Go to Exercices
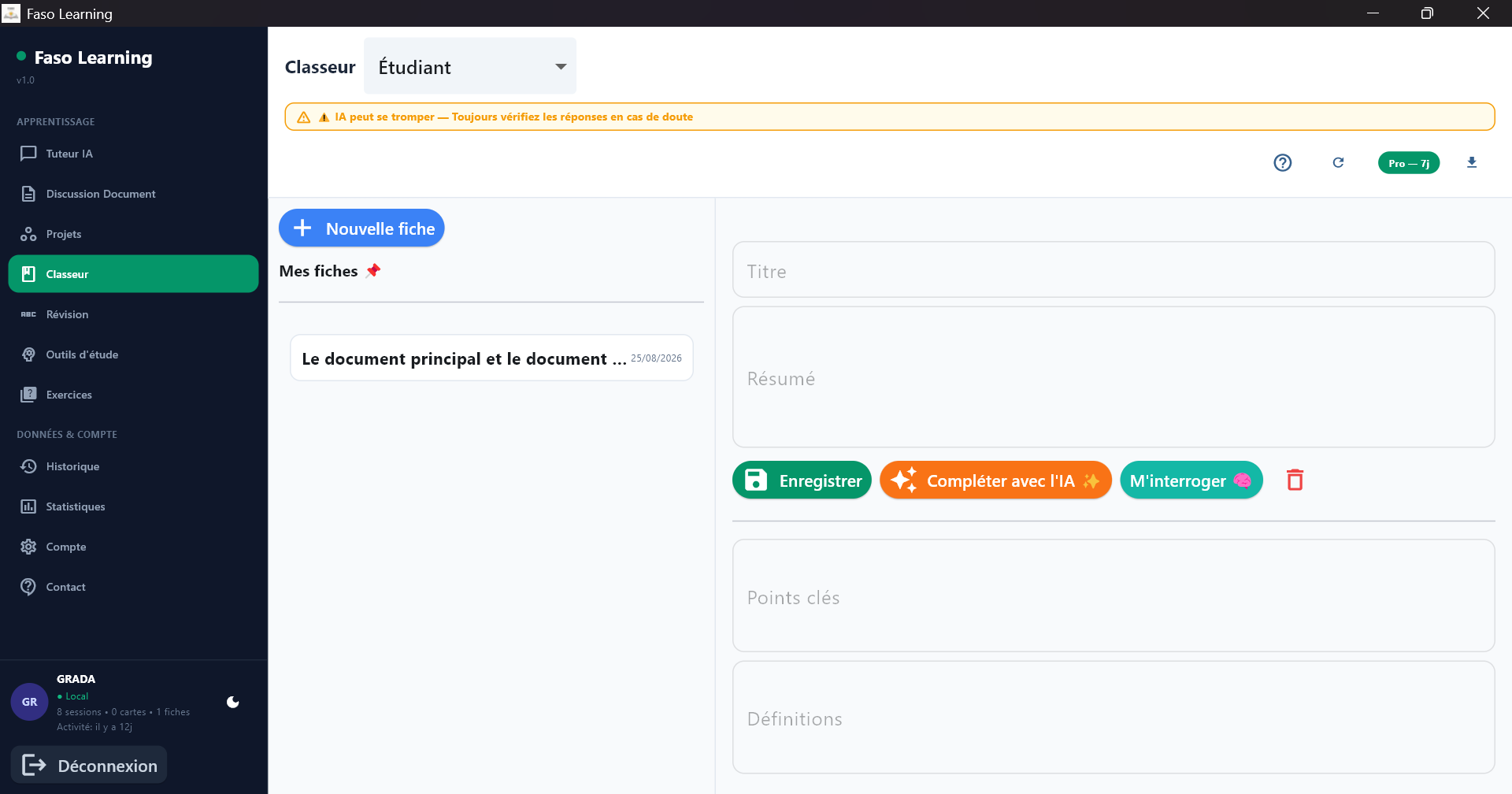 tap(133, 395)
